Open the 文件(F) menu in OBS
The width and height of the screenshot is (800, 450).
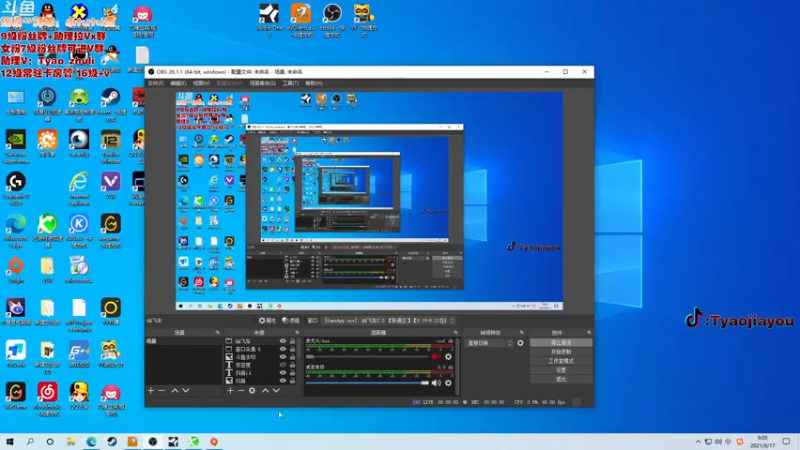[x=156, y=83]
